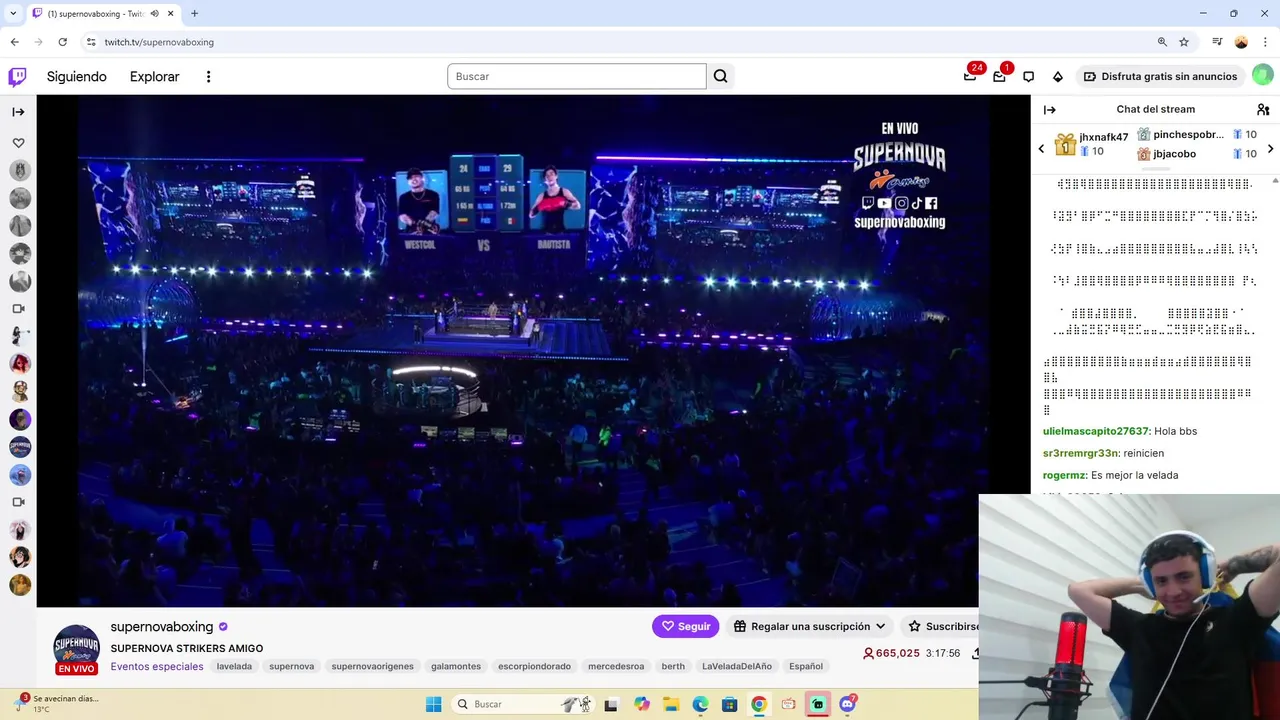Show previous gift leaderboard entries

click(1041, 149)
